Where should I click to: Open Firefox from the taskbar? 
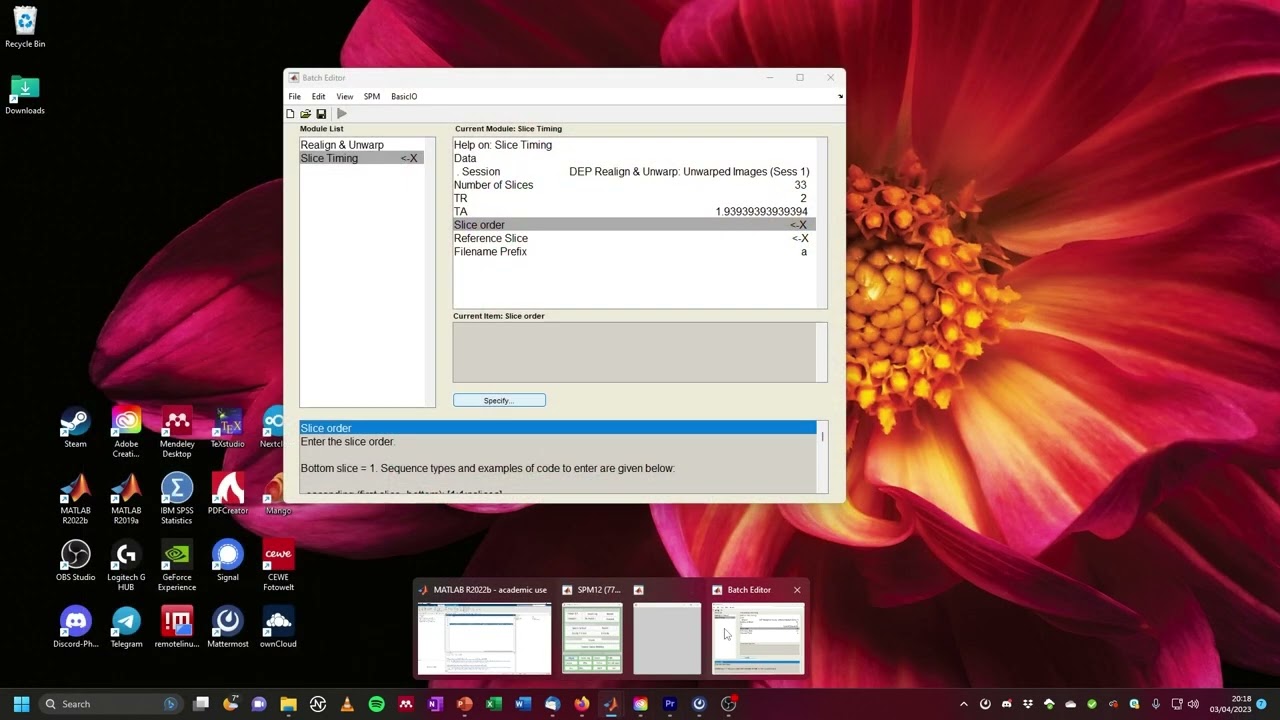[x=581, y=704]
